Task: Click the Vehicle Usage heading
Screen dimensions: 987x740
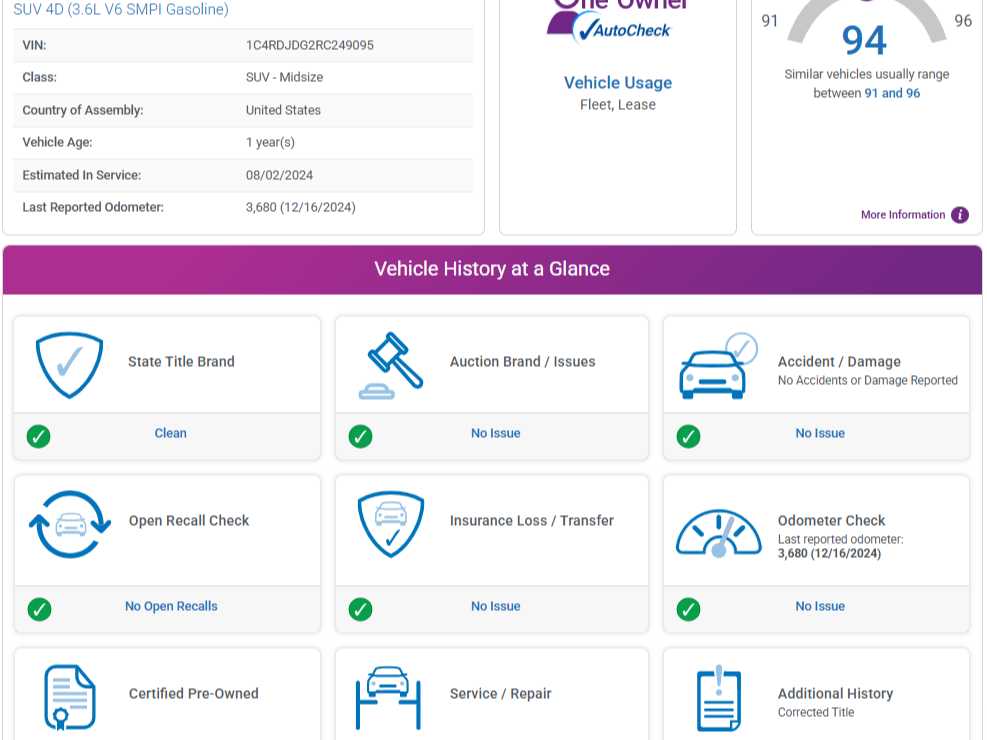Action: pyautogui.click(x=618, y=83)
